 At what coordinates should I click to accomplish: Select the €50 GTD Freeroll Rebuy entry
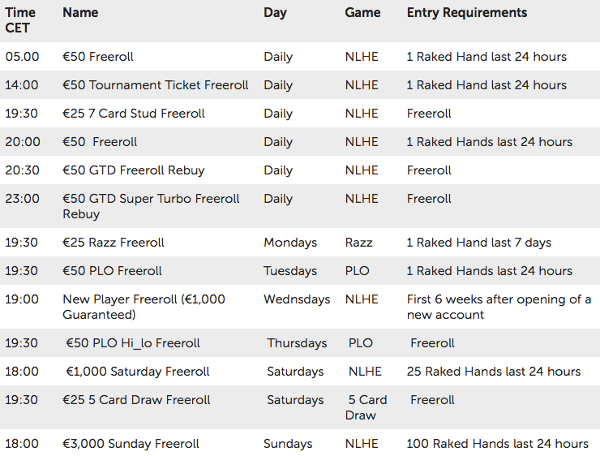134,170
